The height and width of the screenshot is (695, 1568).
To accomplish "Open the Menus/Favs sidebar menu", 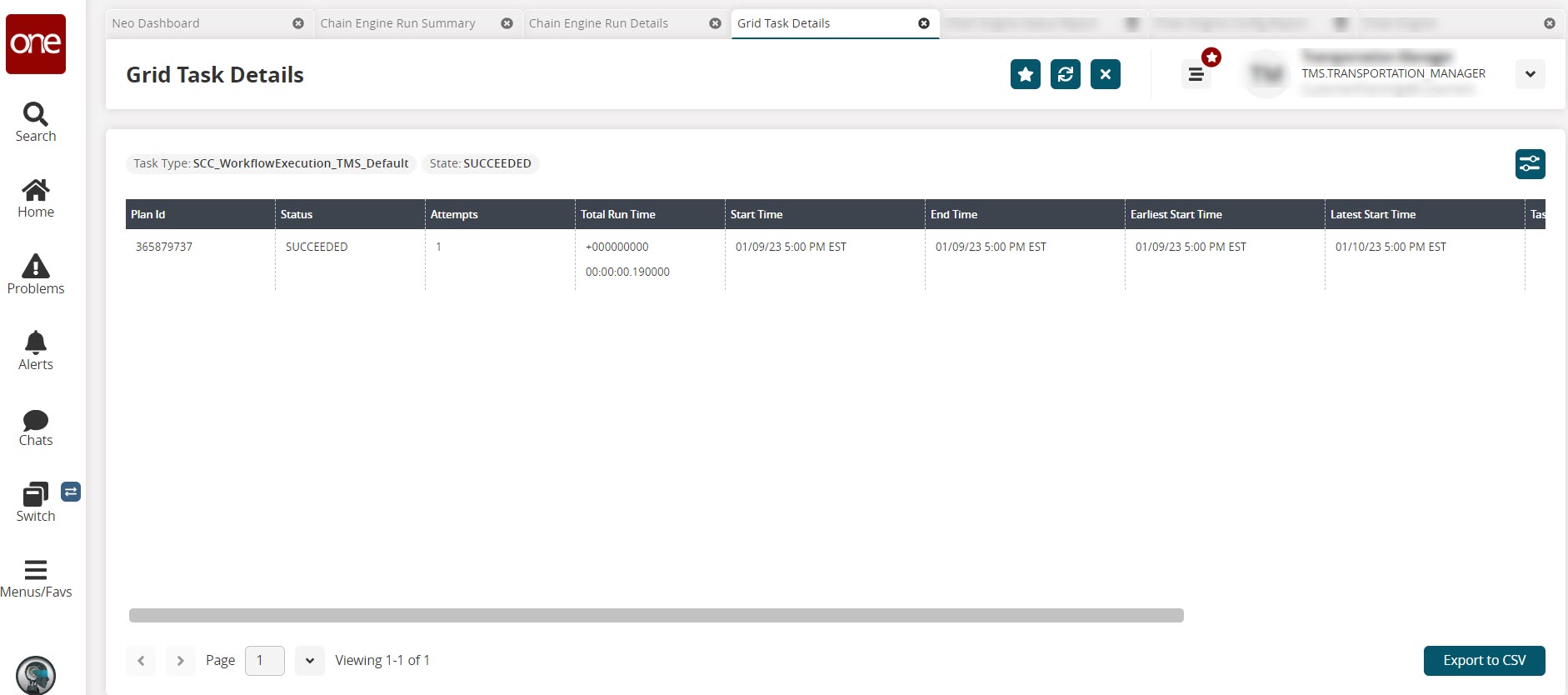I will pyautogui.click(x=36, y=579).
